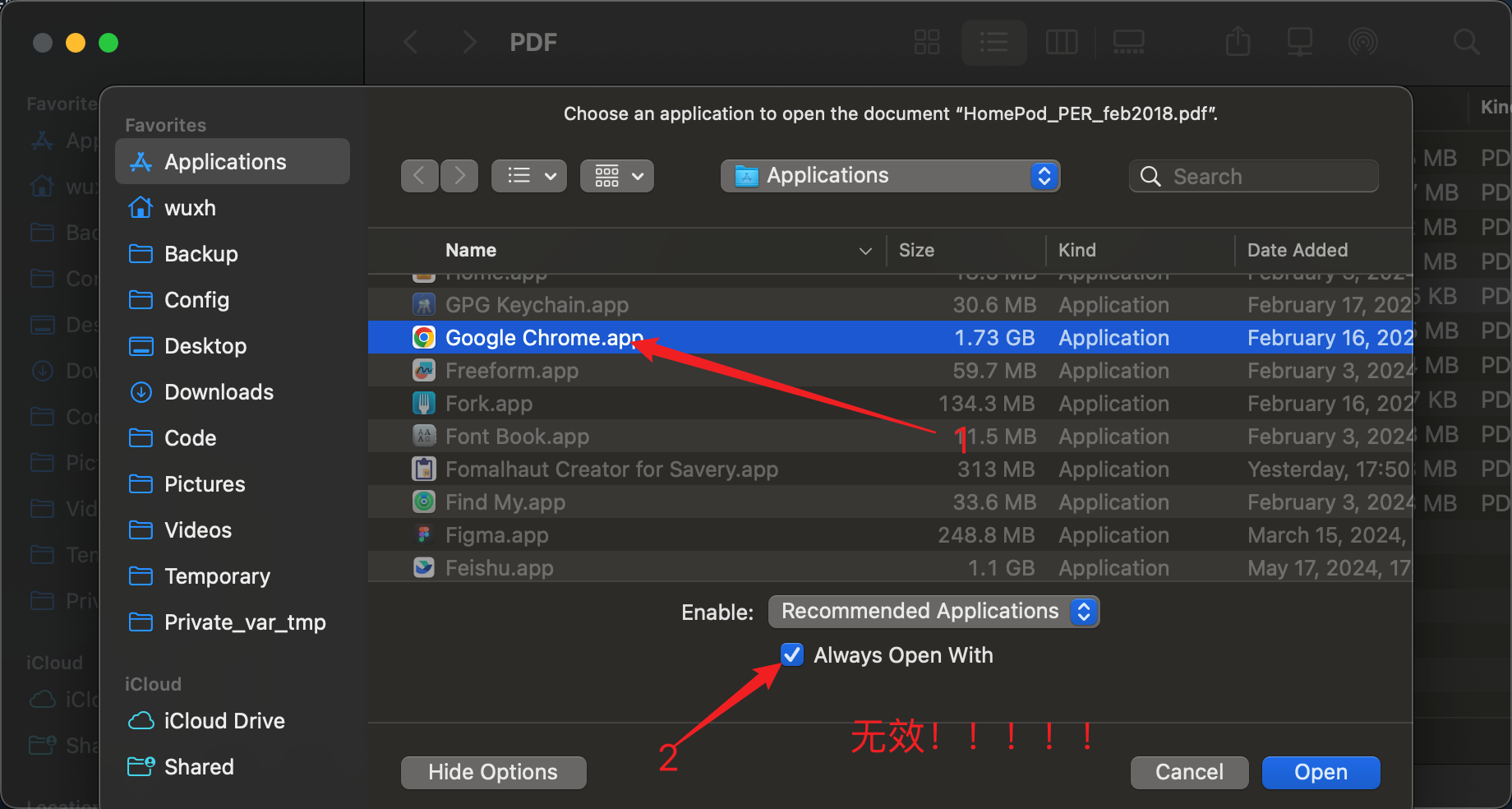The width and height of the screenshot is (1512, 809).
Task: Click Cancel to dismiss the dialog
Action: [1189, 772]
